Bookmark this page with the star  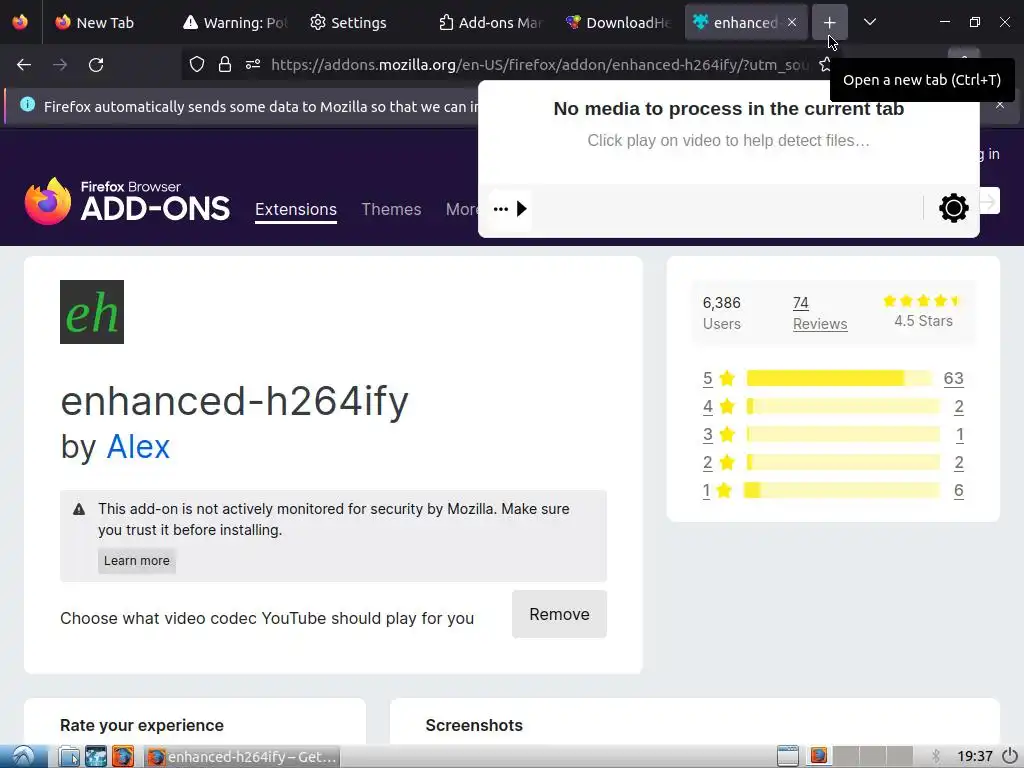click(825, 64)
